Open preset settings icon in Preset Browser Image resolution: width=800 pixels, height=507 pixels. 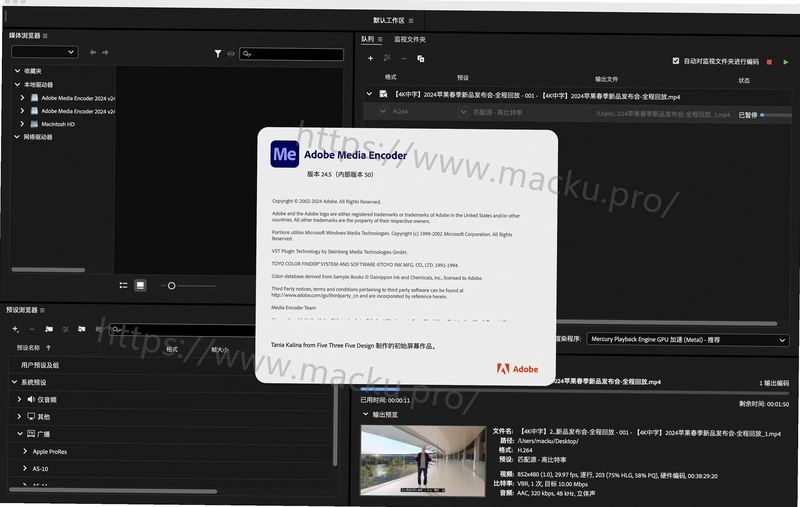coord(65,329)
